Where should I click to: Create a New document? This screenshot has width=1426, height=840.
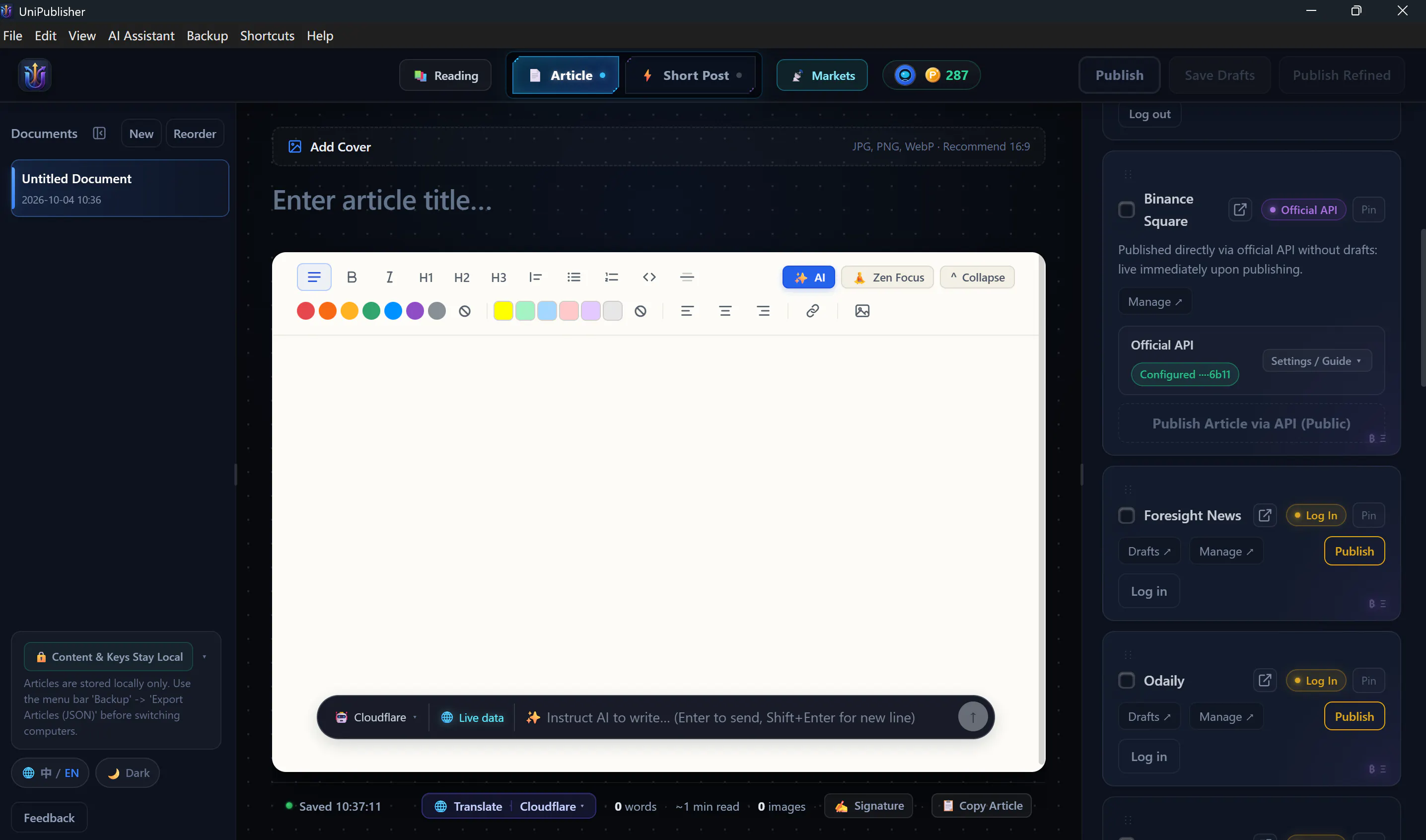[x=141, y=134]
